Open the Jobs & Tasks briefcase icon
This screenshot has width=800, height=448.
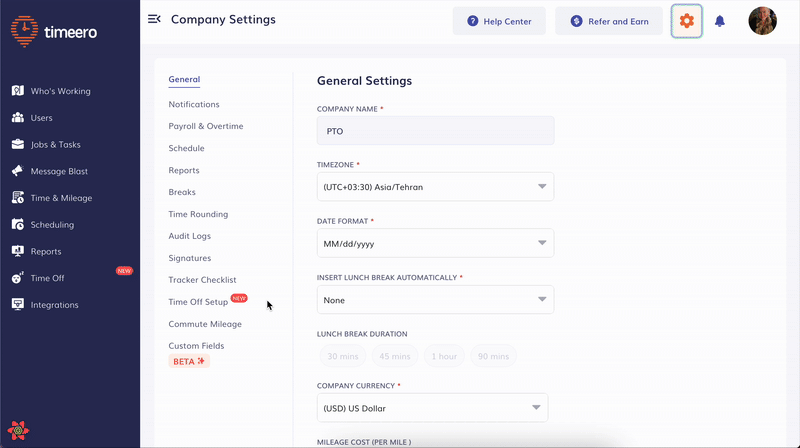pyautogui.click(x=18, y=144)
